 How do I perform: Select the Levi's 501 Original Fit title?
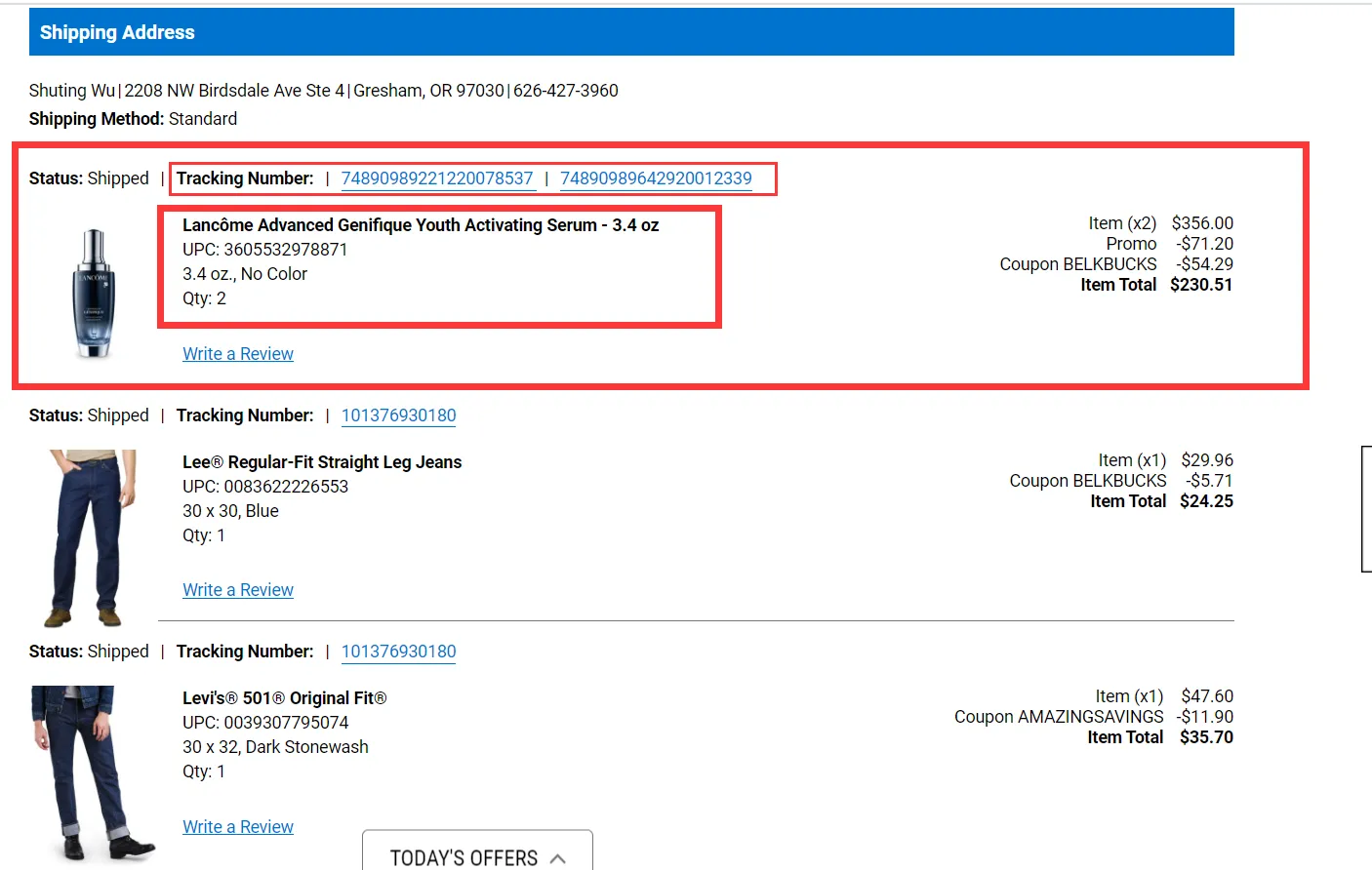point(284,698)
